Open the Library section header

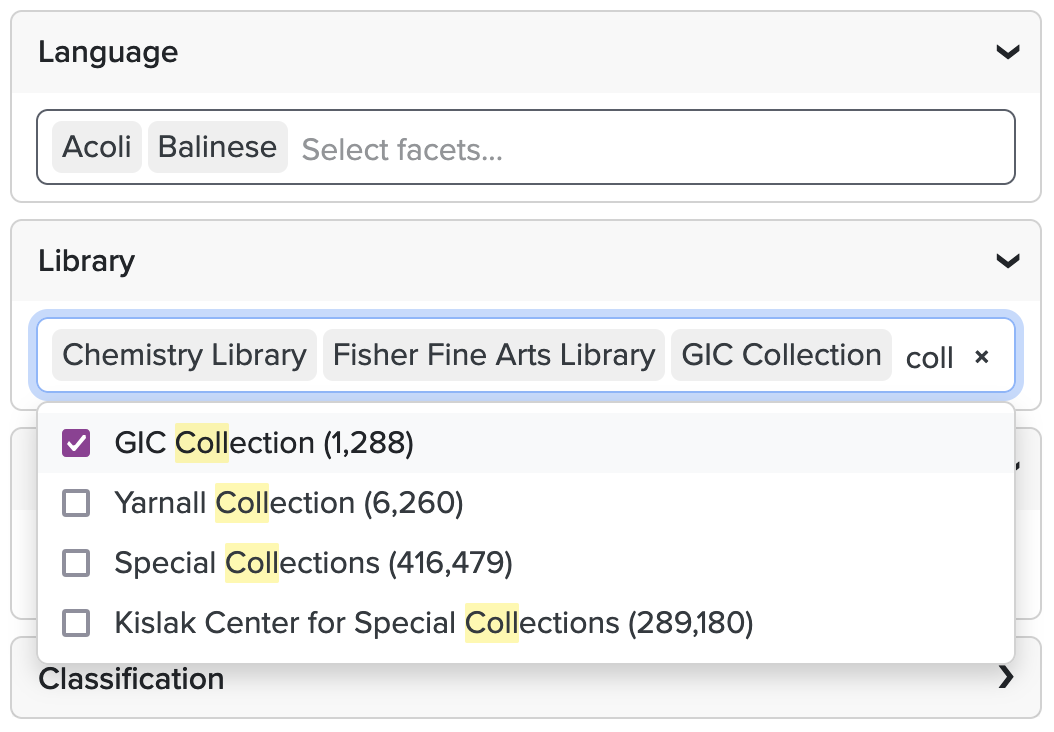[x=86, y=261]
